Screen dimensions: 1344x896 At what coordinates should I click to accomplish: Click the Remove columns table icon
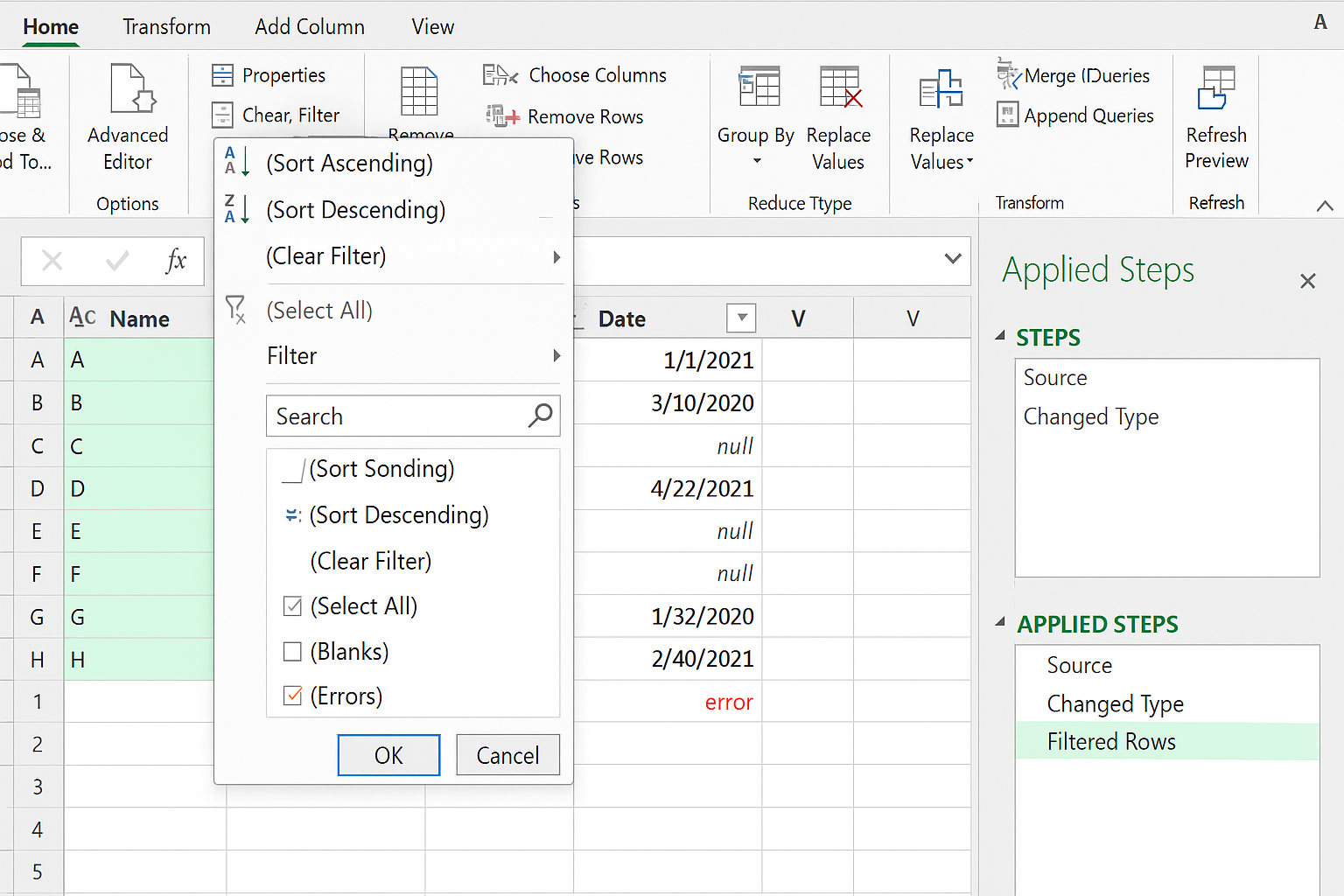point(419,91)
